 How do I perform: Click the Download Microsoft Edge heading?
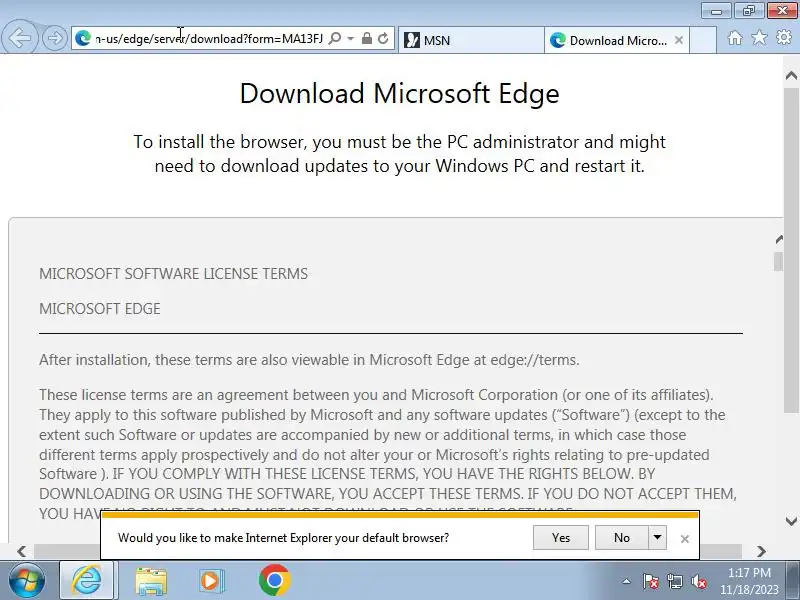click(x=399, y=94)
